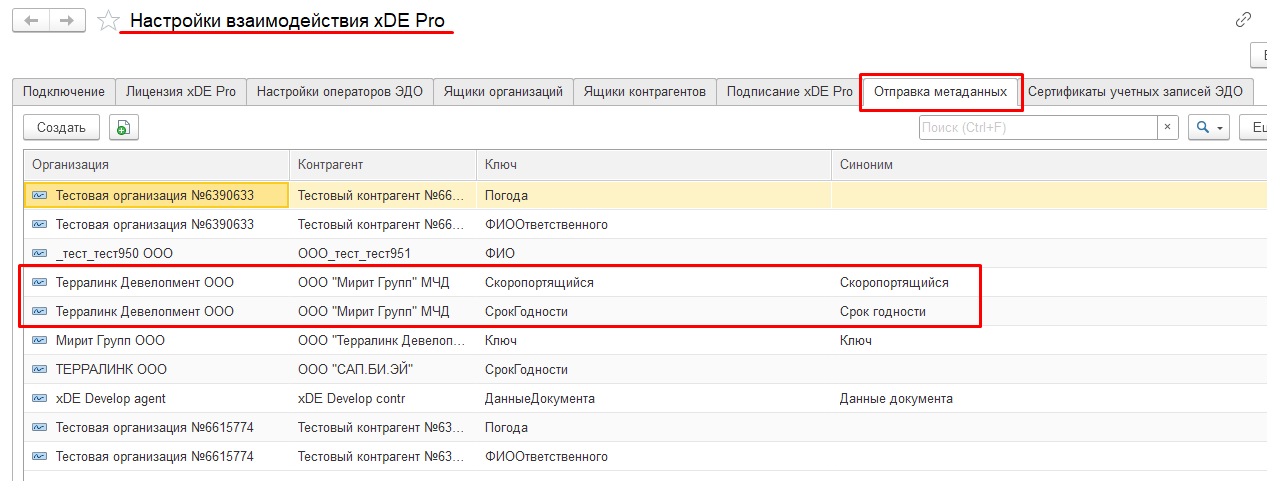Select СрокГодности key in ТЕРРАЛИНК ООО row
This screenshot has height=481, width=1267.
(x=654, y=369)
